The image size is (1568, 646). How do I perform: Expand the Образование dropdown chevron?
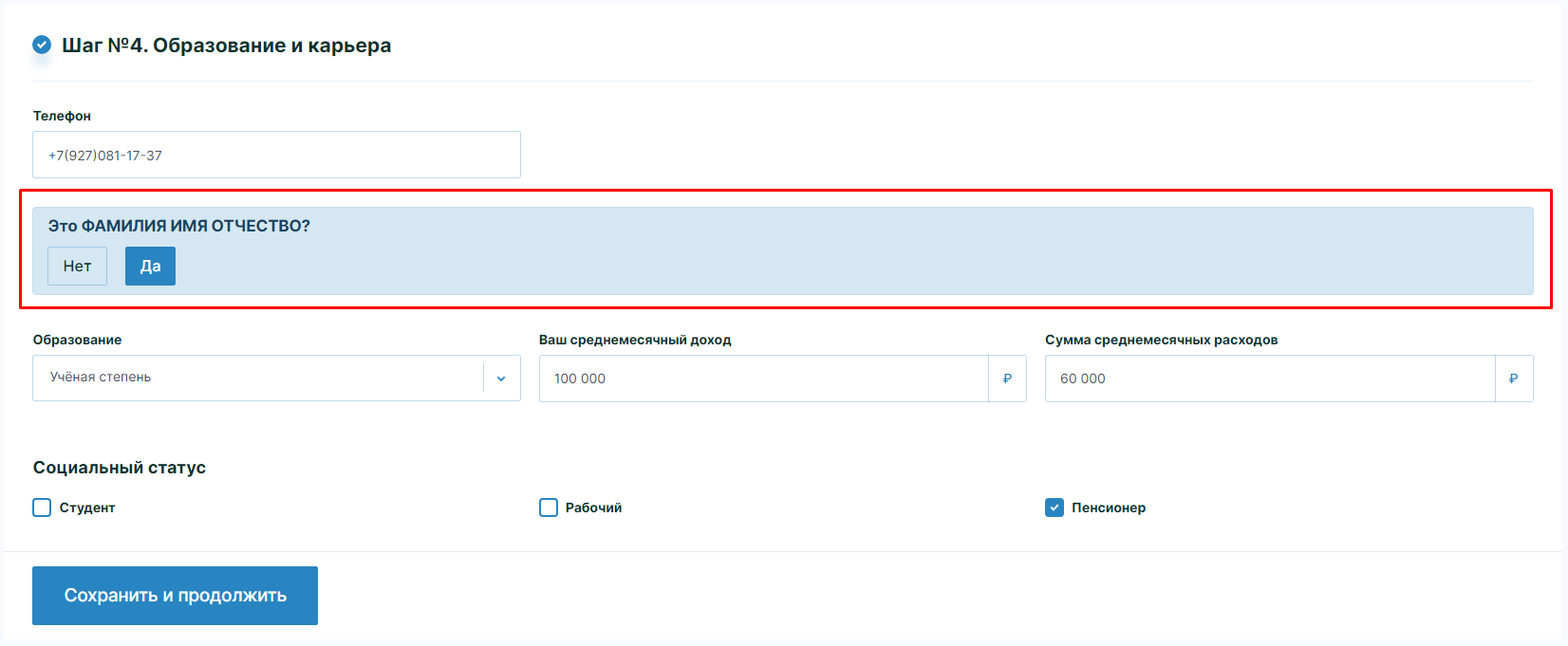point(501,378)
